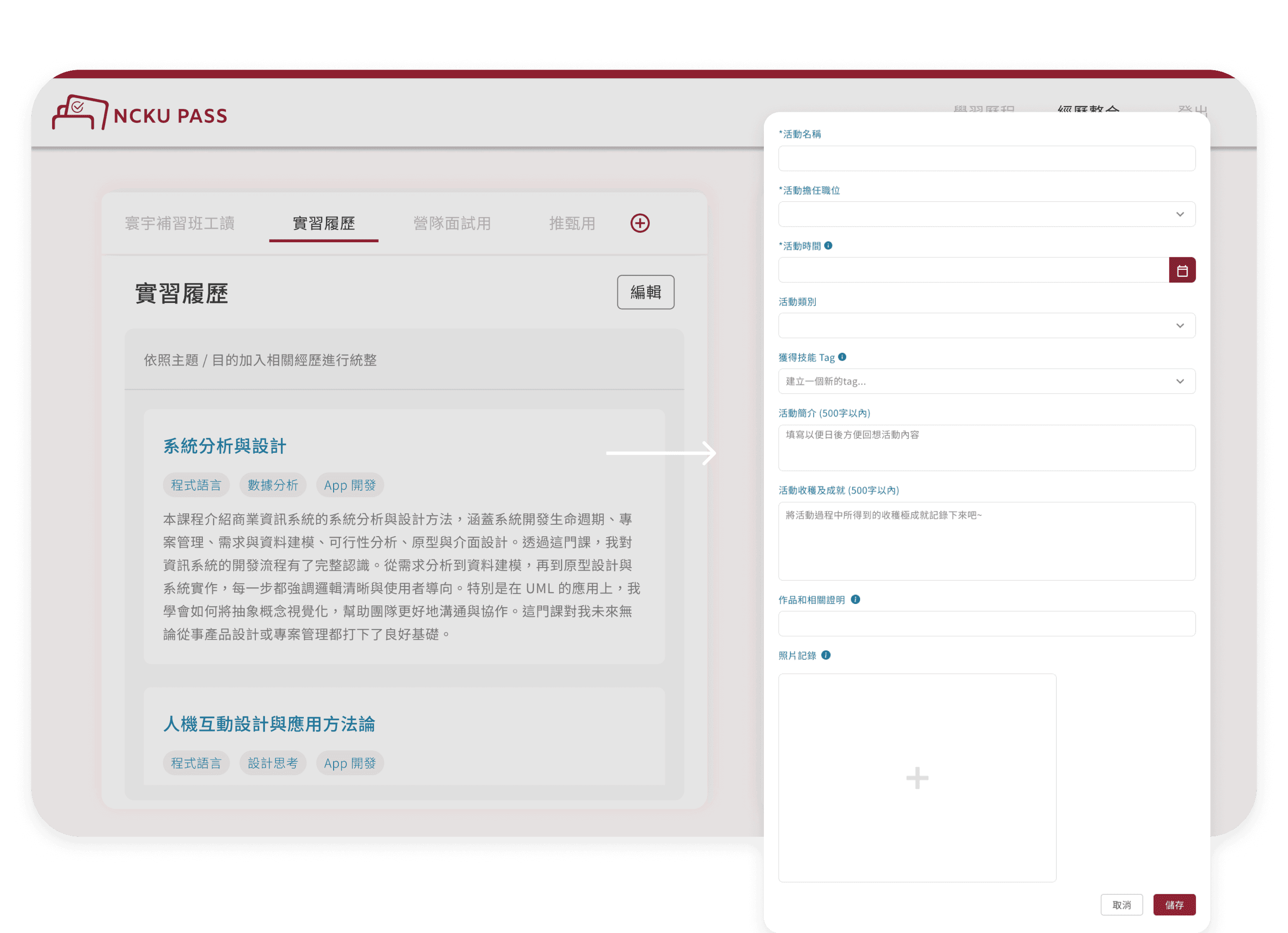Click the NCKU PASS logo icon
Viewport: 1288px width, 933px height.
point(80,112)
